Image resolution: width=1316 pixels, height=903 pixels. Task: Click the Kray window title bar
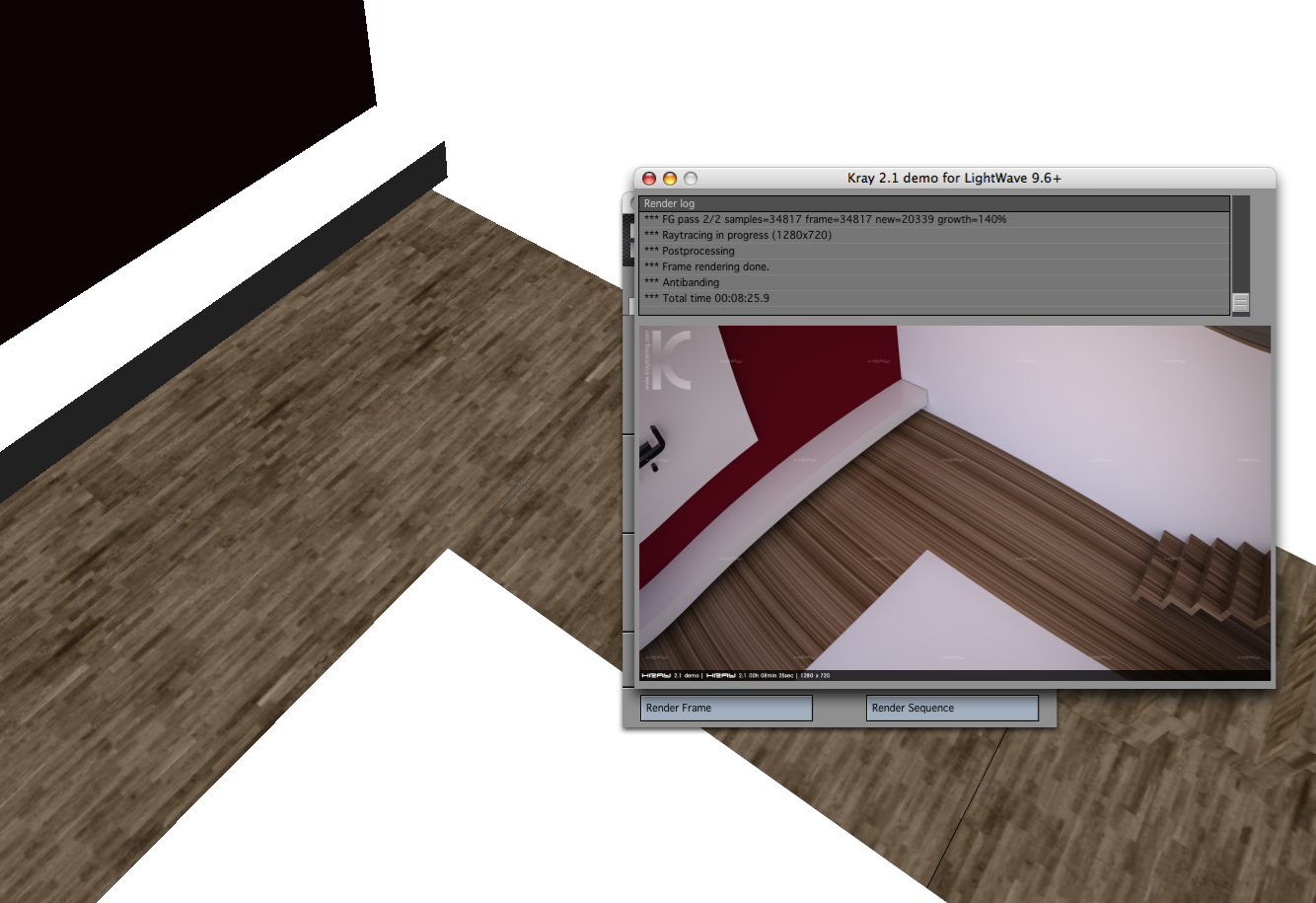[x=954, y=179]
